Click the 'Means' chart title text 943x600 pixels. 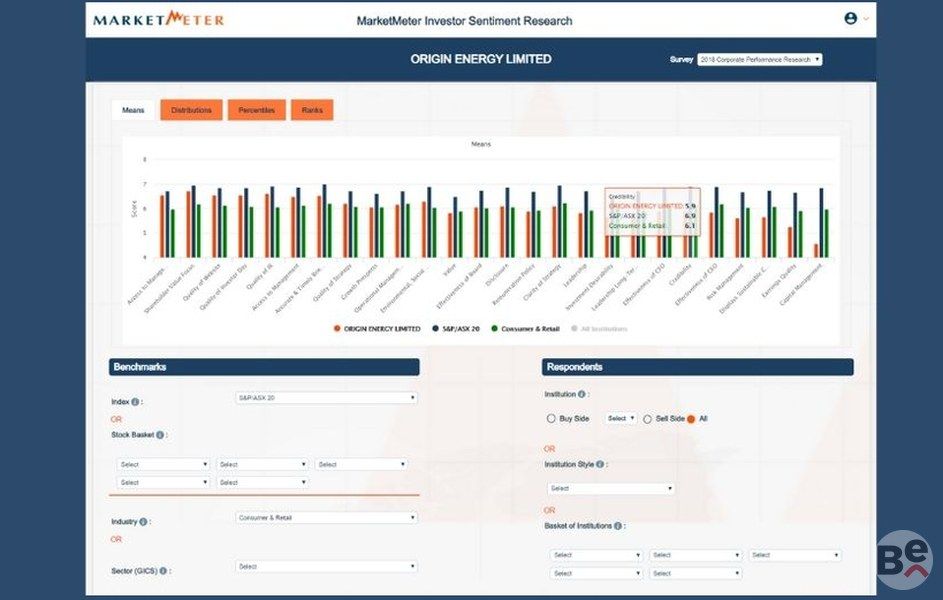pos(481,144)
